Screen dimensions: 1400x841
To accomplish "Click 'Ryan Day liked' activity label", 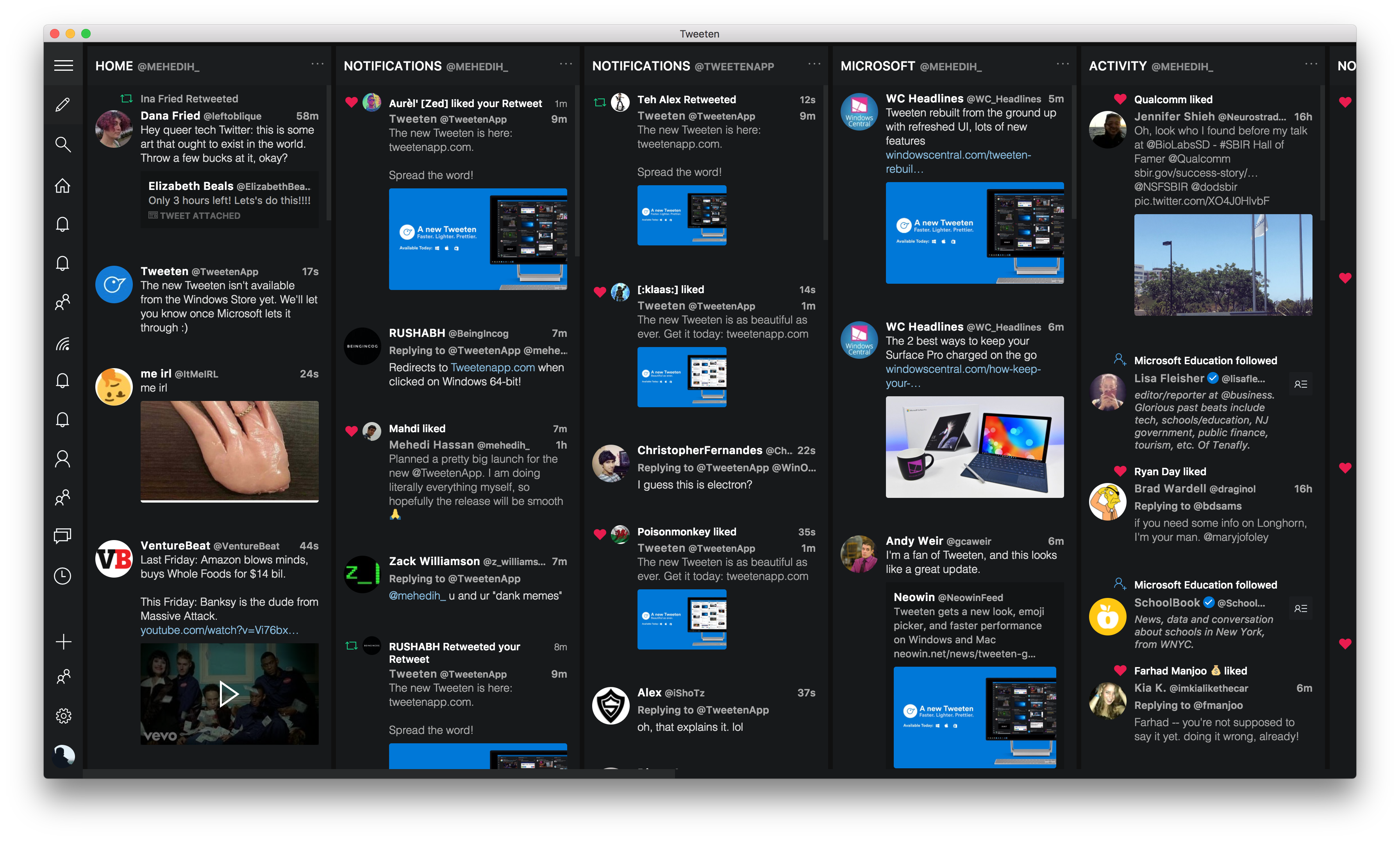I will tap(1170, 472).
